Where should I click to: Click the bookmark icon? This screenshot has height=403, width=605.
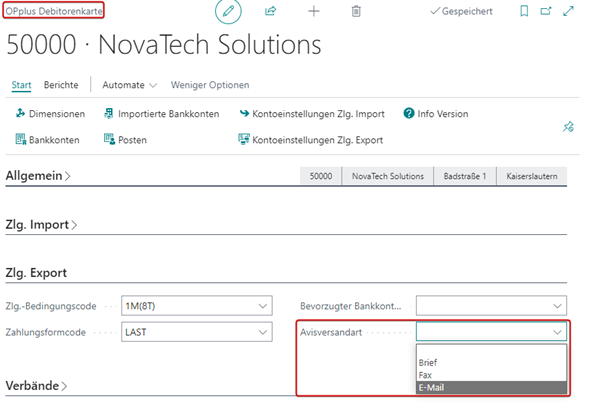click(x=524, y=11)
